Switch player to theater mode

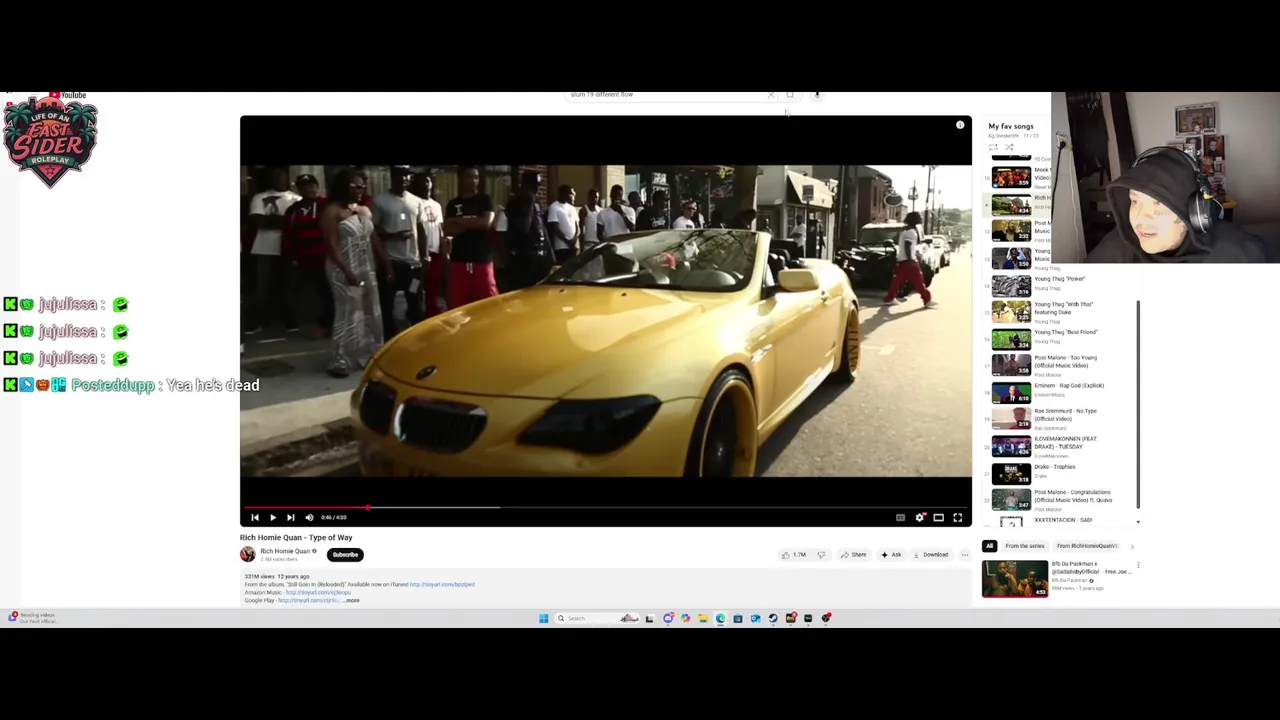(939, 517)
